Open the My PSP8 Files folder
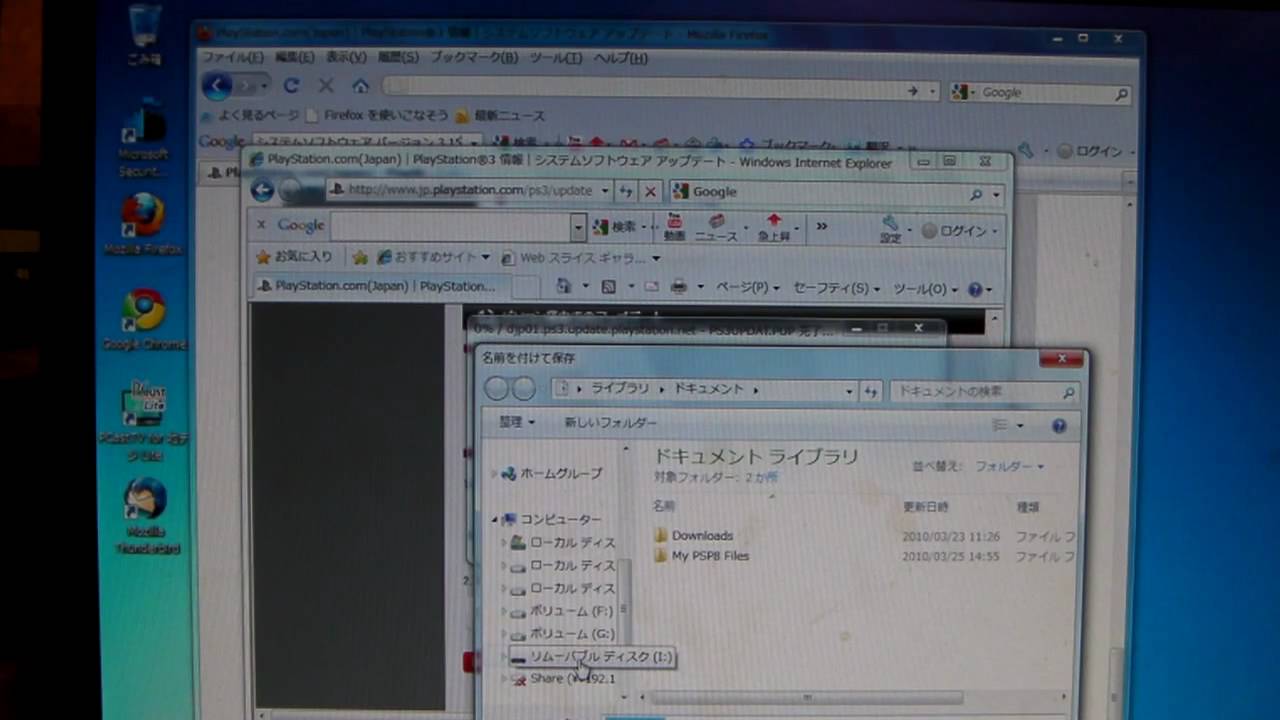1280x720 pixels. coord(701,556)
